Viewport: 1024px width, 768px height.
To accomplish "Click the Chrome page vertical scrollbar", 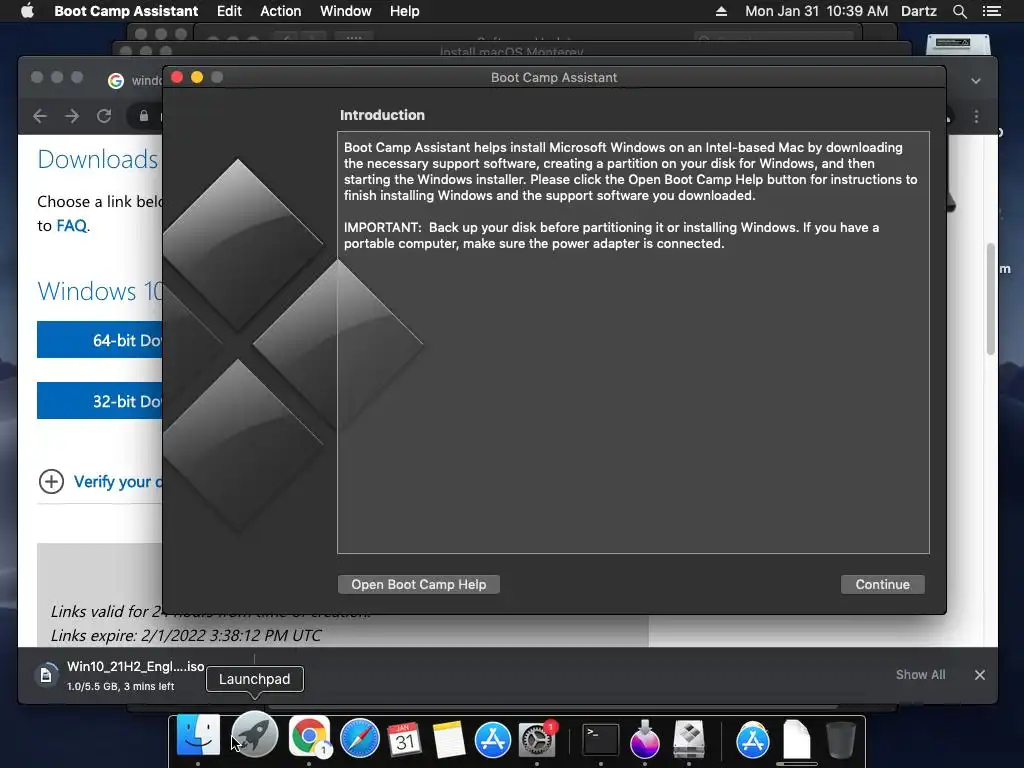I will (x=991, y=299).
